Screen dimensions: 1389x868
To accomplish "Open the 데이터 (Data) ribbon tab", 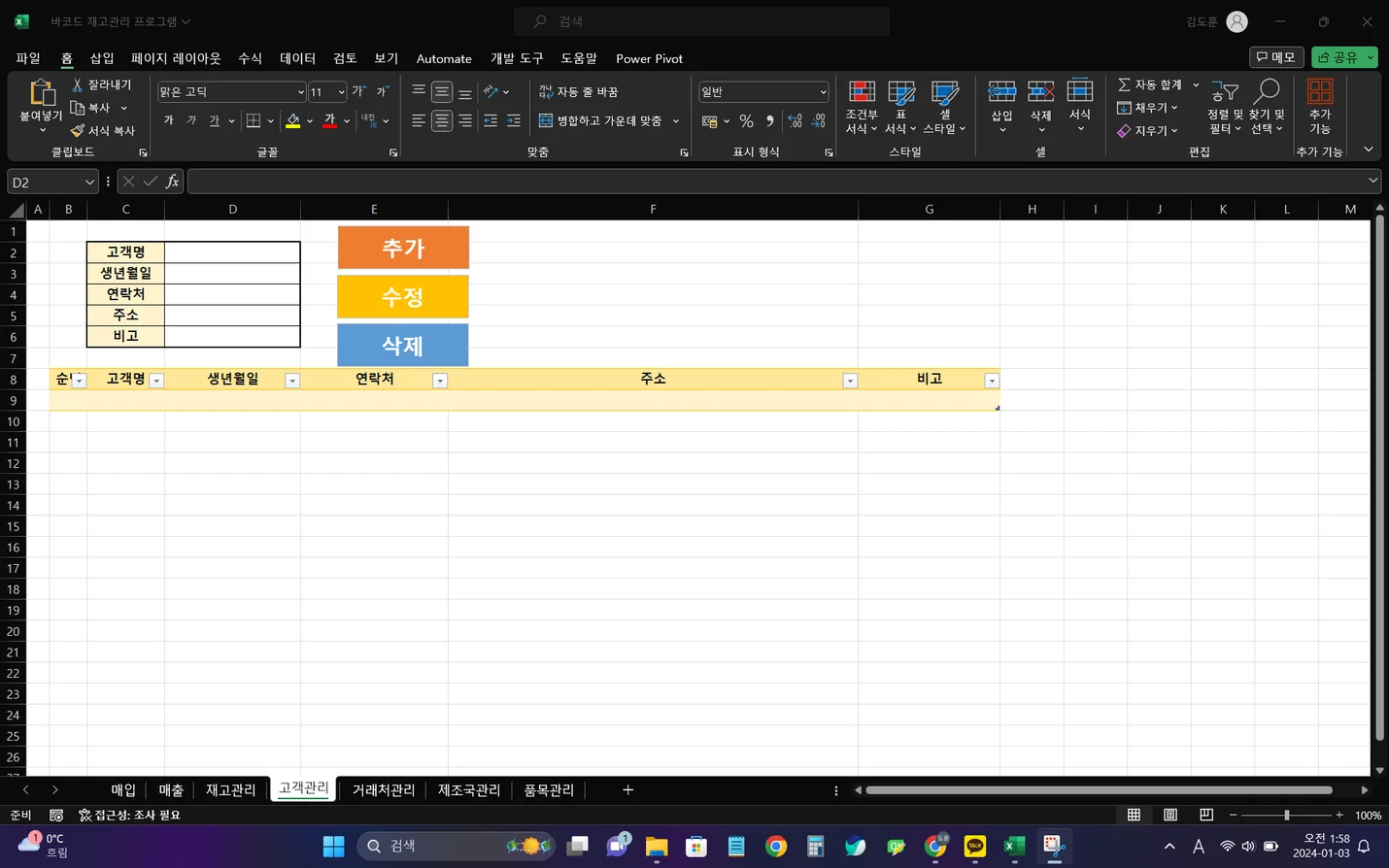I will [298, 58].
